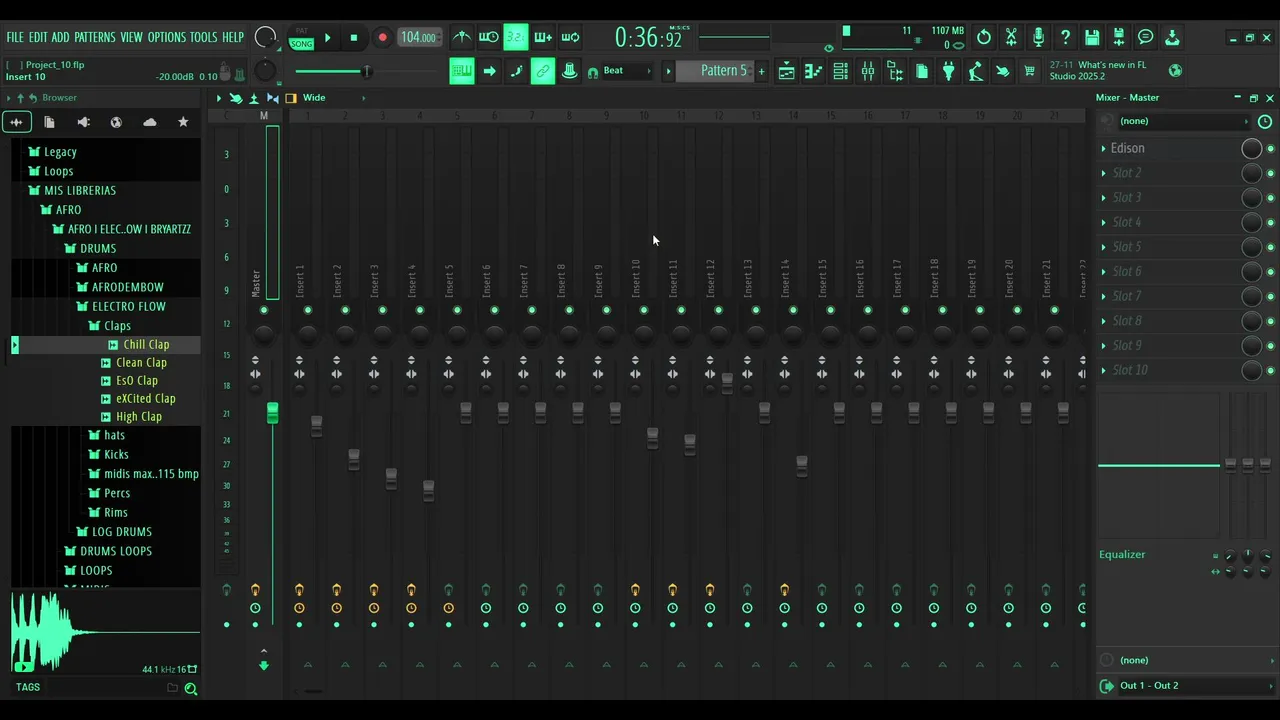Click the Master volume fader
The width and height of the screenshot is (1280, 720).
coord(272,413)
